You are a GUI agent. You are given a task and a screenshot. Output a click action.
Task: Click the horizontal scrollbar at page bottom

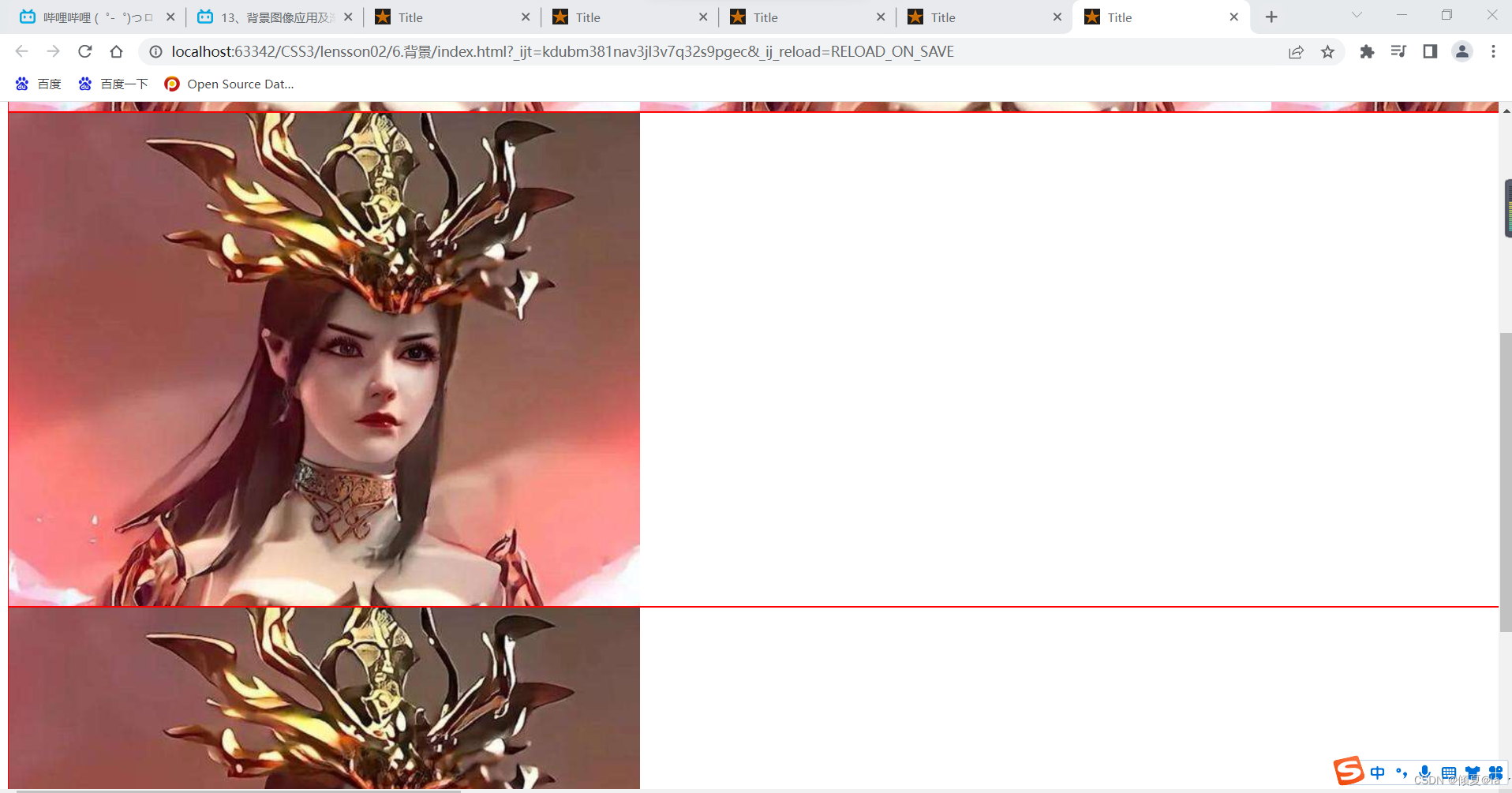coord(238,790)
